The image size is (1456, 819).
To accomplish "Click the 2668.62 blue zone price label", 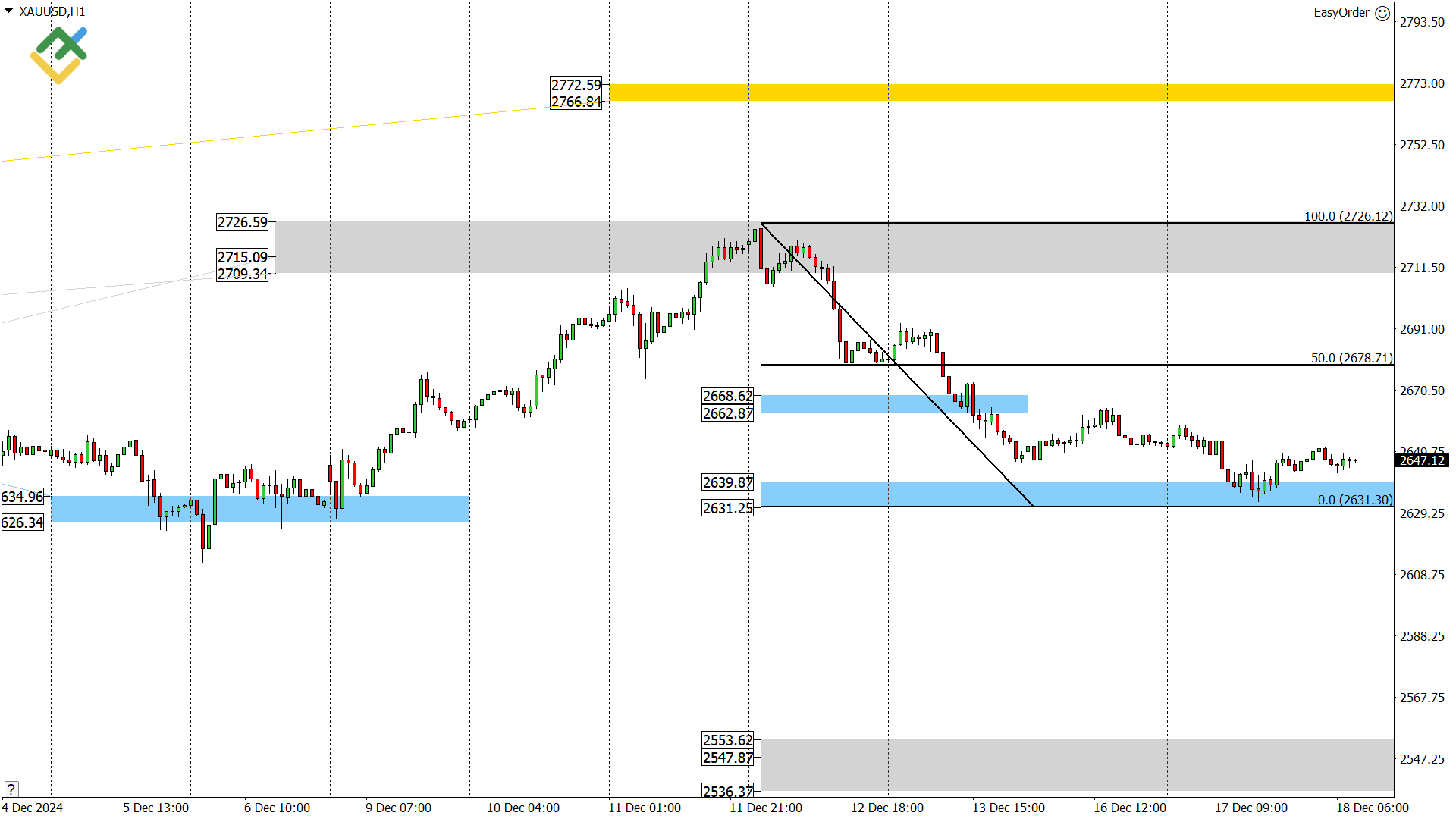I will pyautogui.click(x=727, y=396).
